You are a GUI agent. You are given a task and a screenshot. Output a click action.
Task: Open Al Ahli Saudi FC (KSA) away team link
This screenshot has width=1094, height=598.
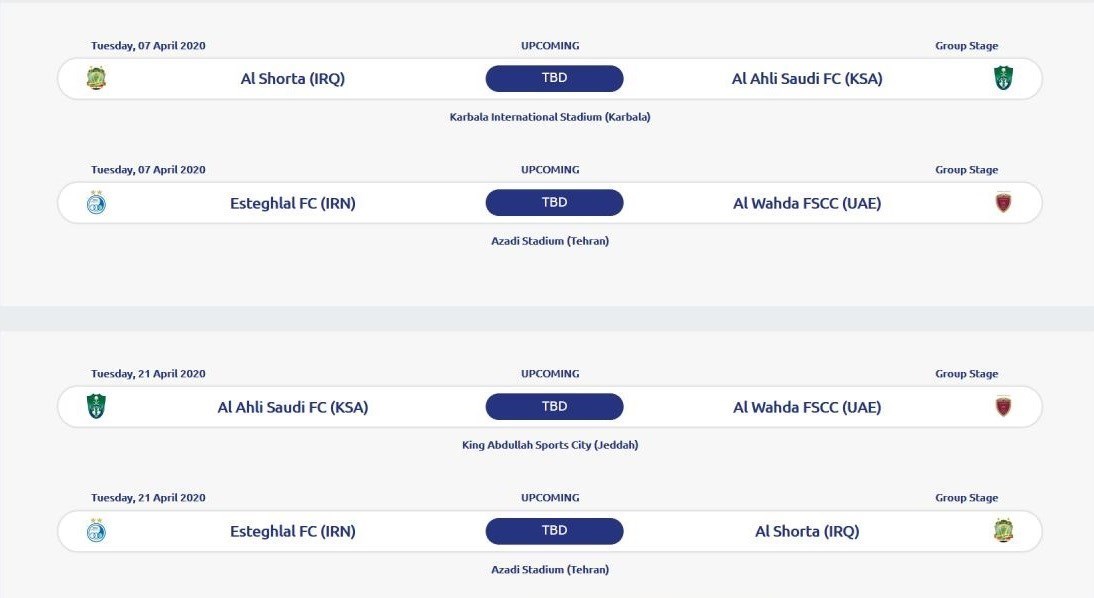point(807,79)
